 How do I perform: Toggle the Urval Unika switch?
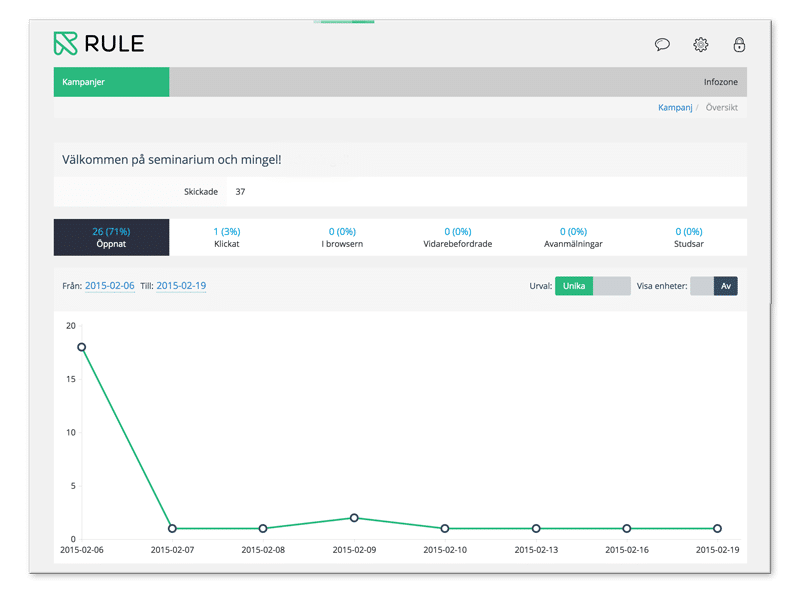592,286
